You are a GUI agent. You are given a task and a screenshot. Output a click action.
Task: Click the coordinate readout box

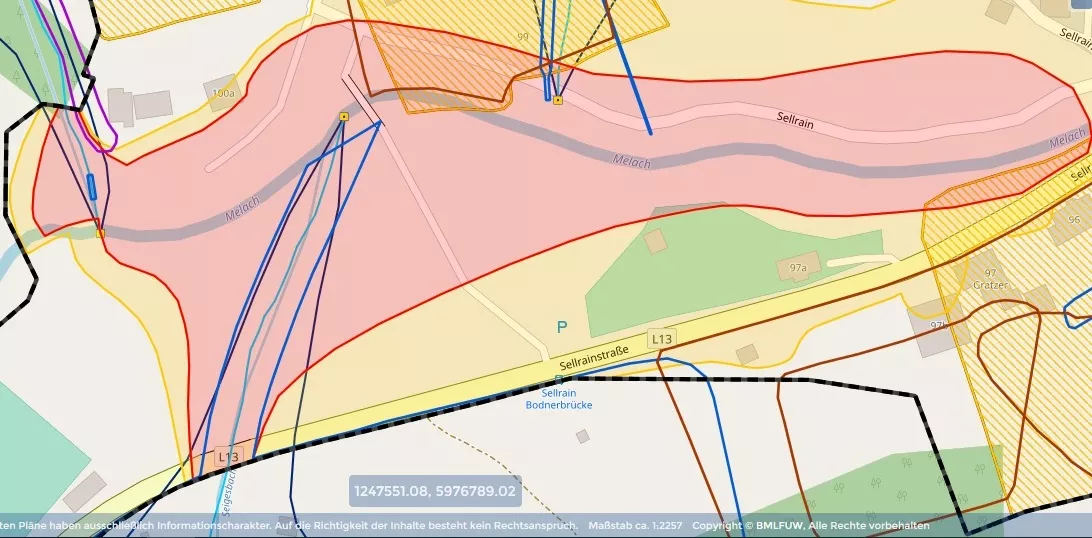(x=435, y=491)
